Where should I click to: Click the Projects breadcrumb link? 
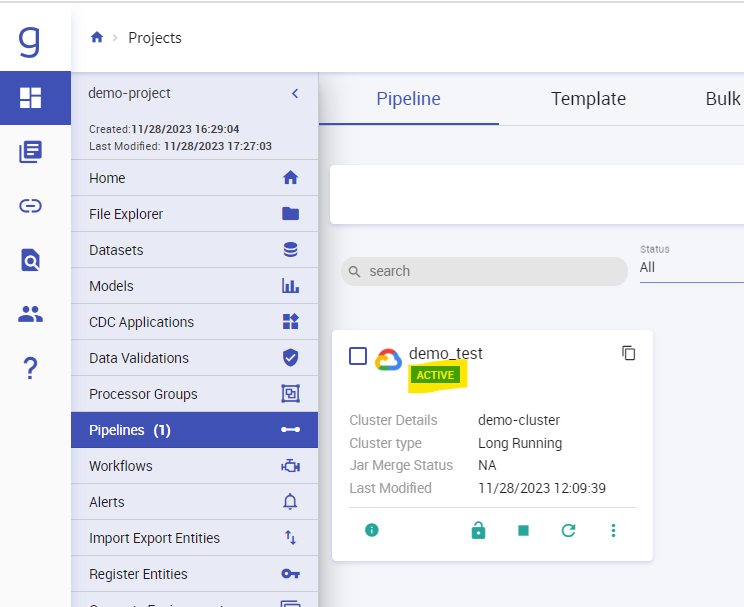(155, 38)
